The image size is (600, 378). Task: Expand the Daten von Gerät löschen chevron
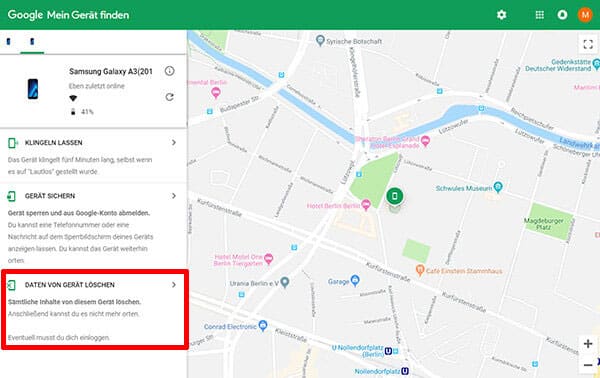tap(174, 285)
